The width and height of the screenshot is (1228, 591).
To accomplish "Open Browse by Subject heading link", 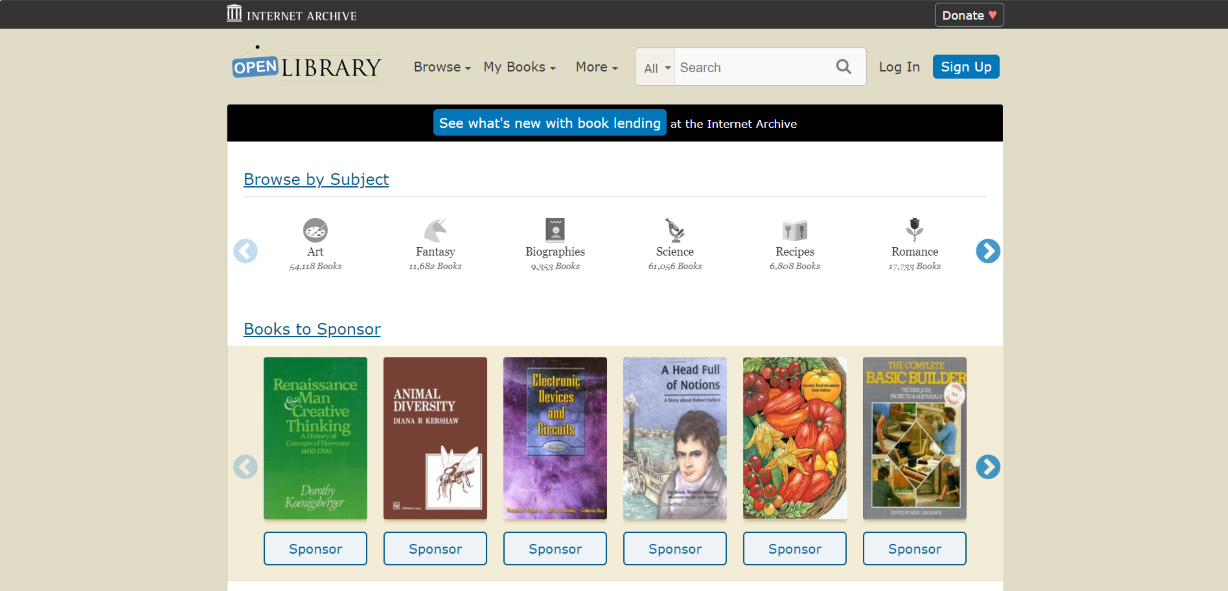I will coord(316,179).
